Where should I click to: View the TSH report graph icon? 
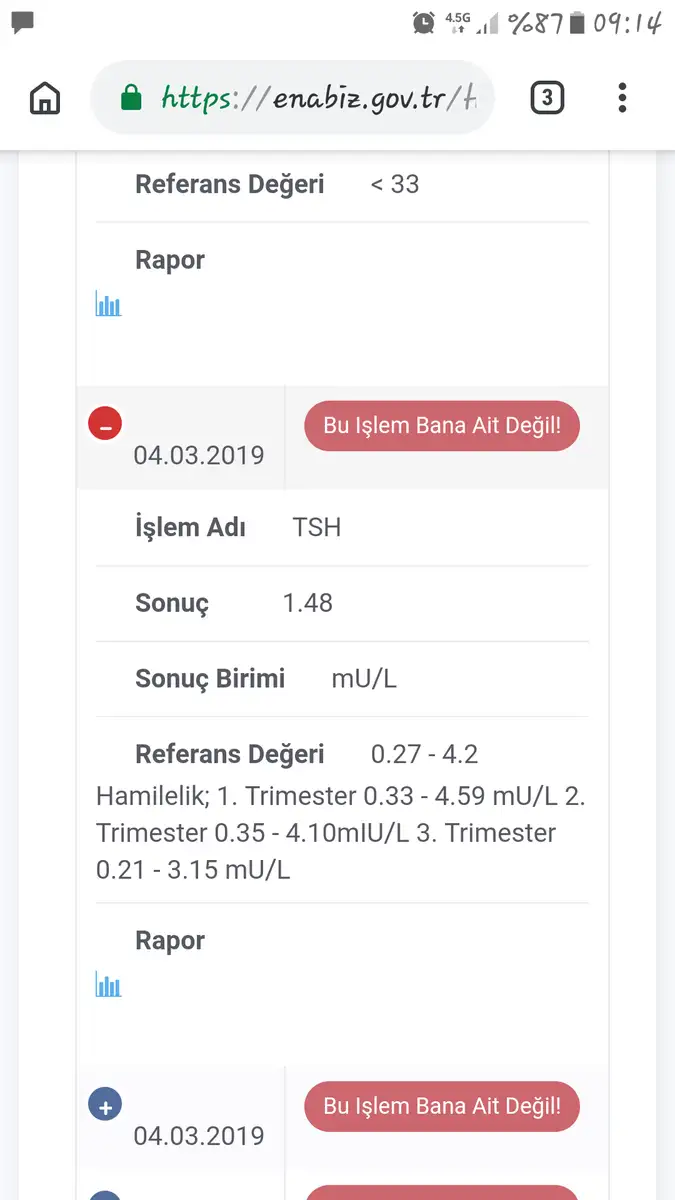click(x=108, y=985)
